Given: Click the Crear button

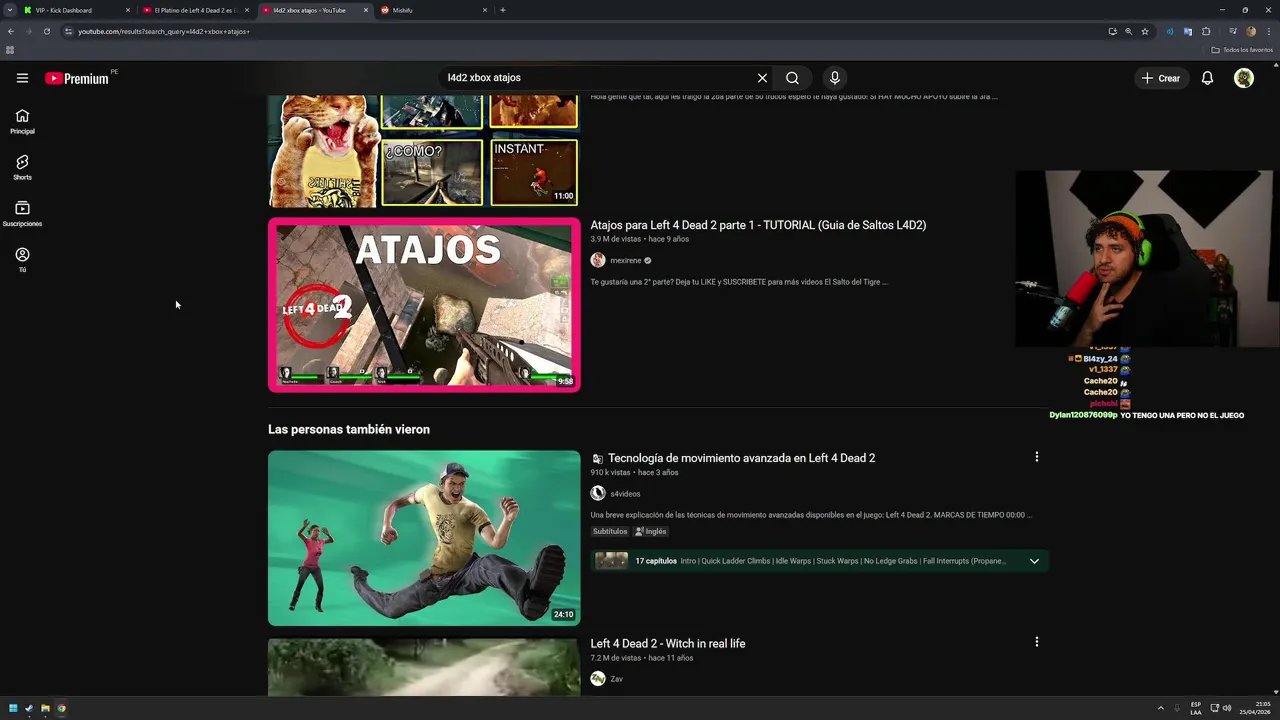Looking at the screenshot, I should (x=1161, y=78).
